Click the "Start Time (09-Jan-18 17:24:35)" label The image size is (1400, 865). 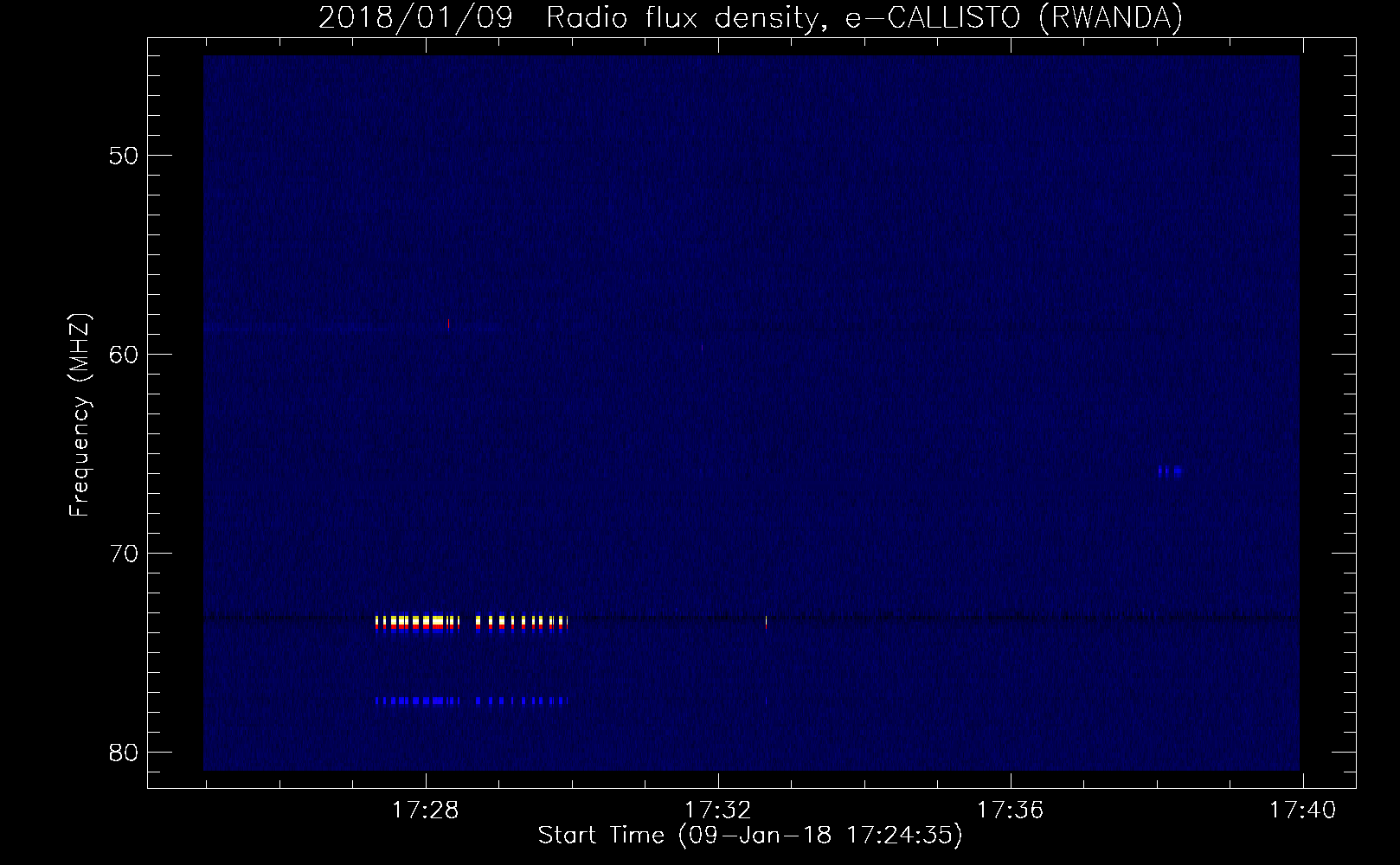coord(750,836)
